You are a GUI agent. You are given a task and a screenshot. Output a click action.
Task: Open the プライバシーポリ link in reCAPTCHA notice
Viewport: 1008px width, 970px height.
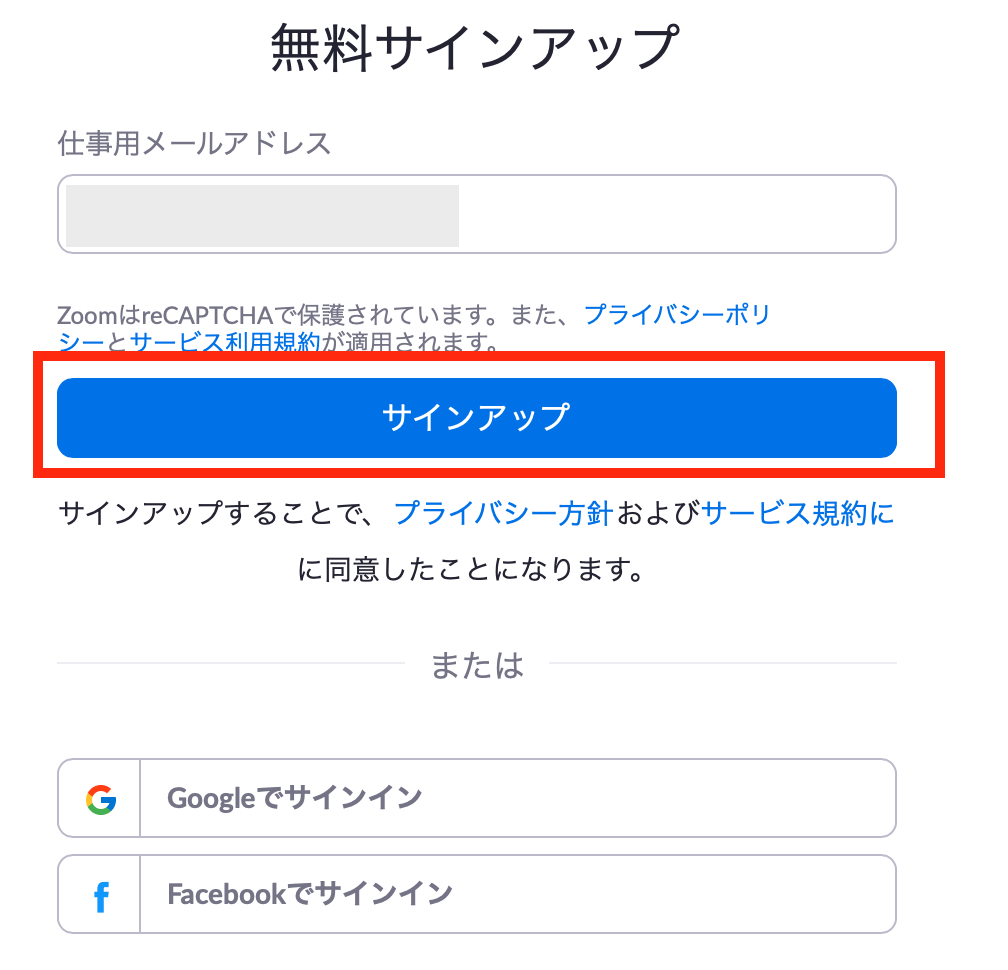pyautogui.click(x=678, y=314)
